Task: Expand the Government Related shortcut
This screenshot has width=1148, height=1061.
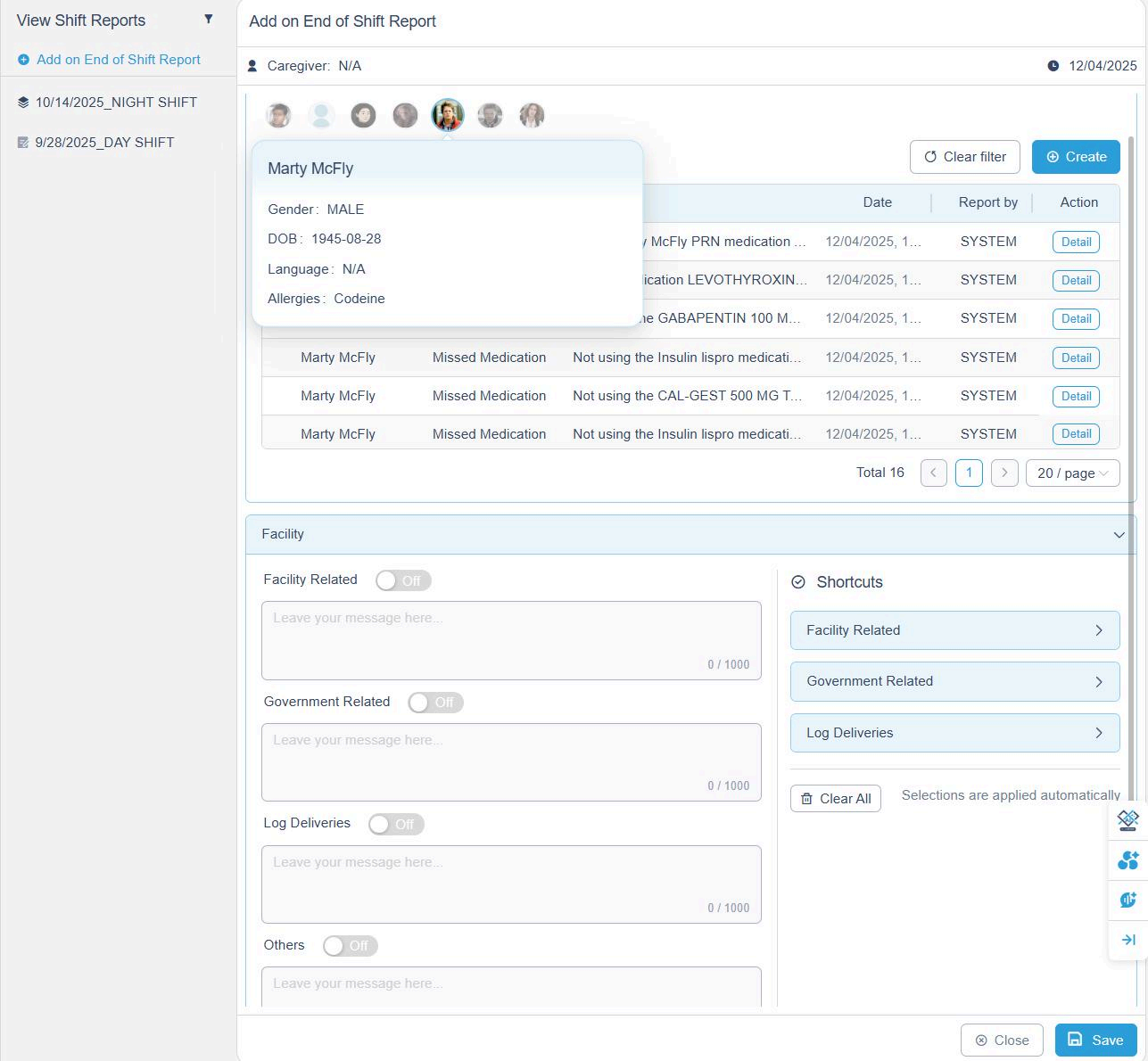Action: (x=954, y=682)
